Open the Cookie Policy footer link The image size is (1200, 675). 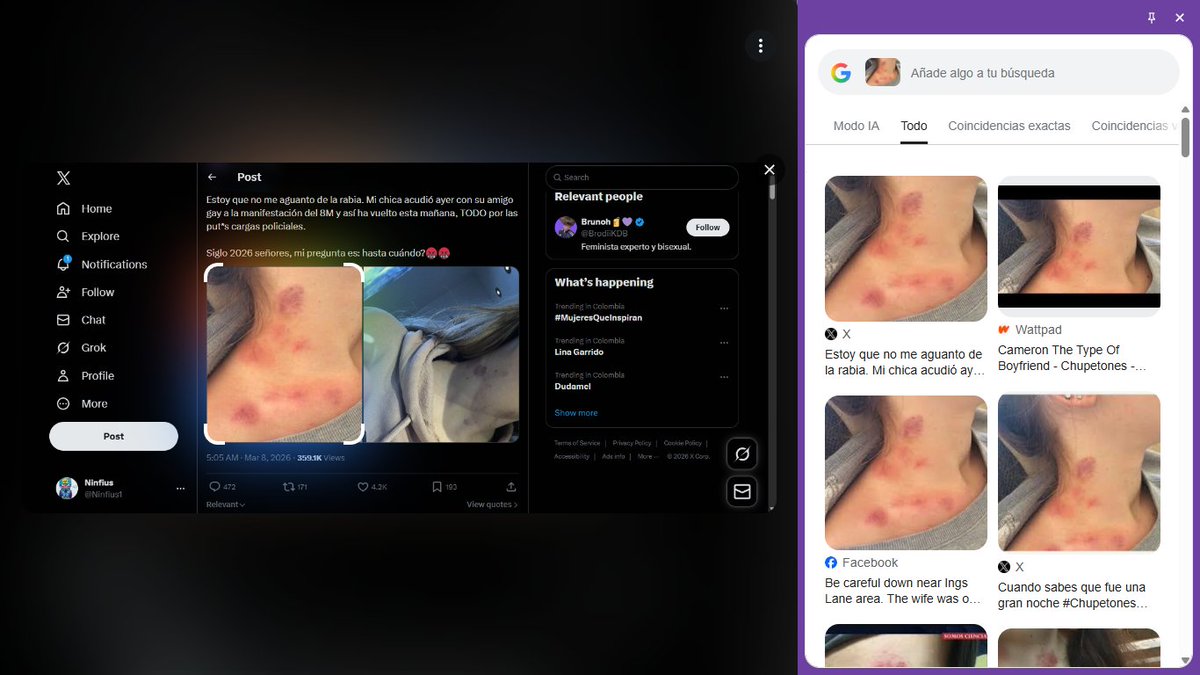683,443
